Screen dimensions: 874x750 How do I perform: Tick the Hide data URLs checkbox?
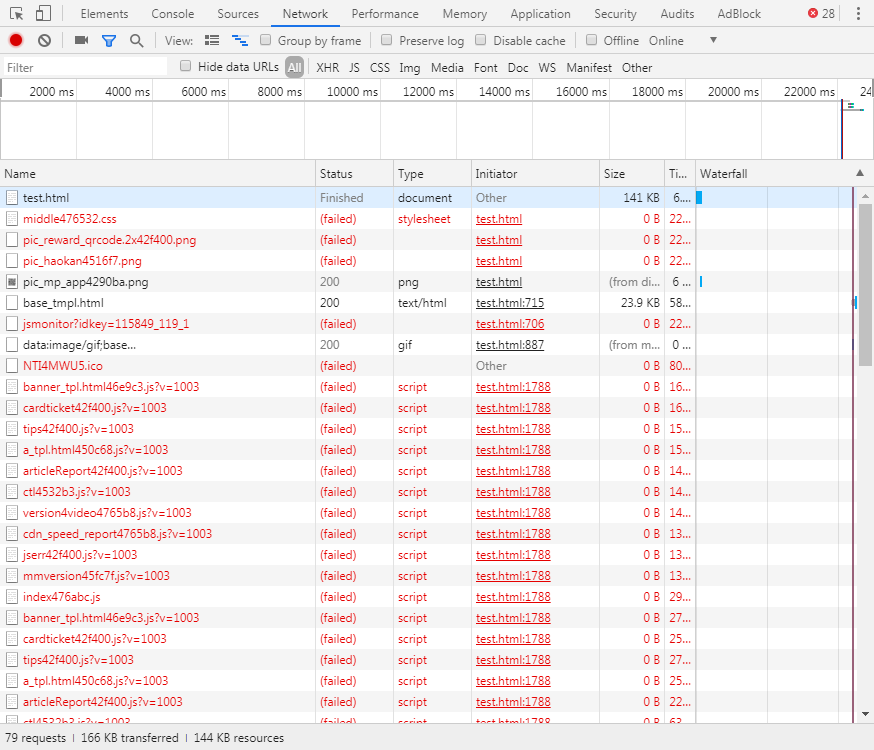point(186,67)
